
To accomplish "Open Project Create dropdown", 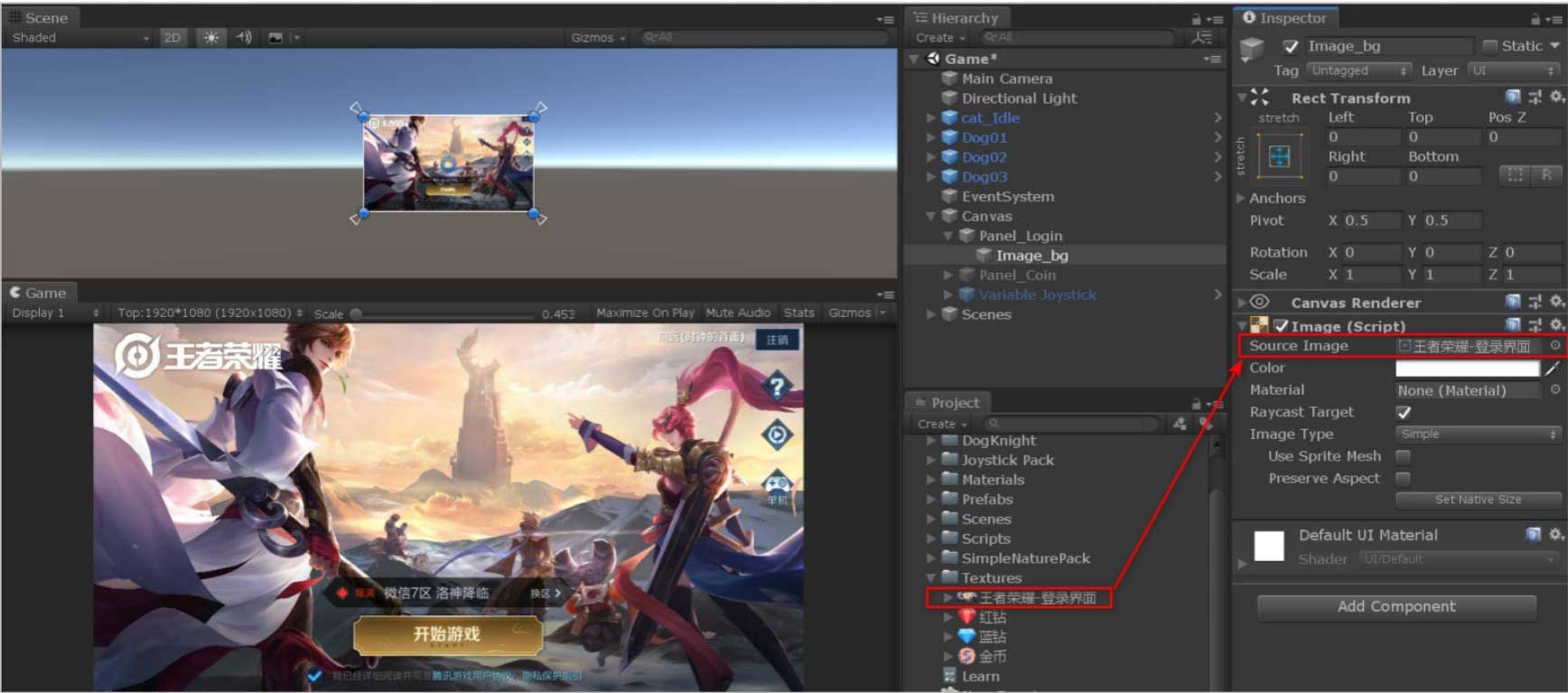I will coord(942,424).
